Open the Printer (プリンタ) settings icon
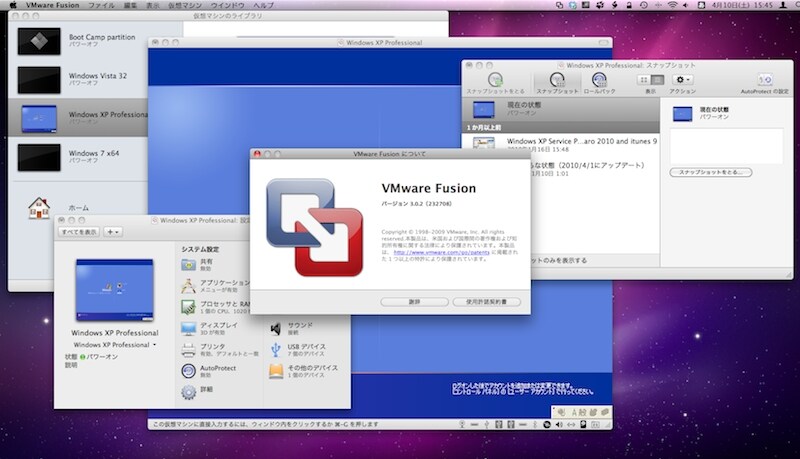This screenshot has width=800, height=459. [188, 350]
